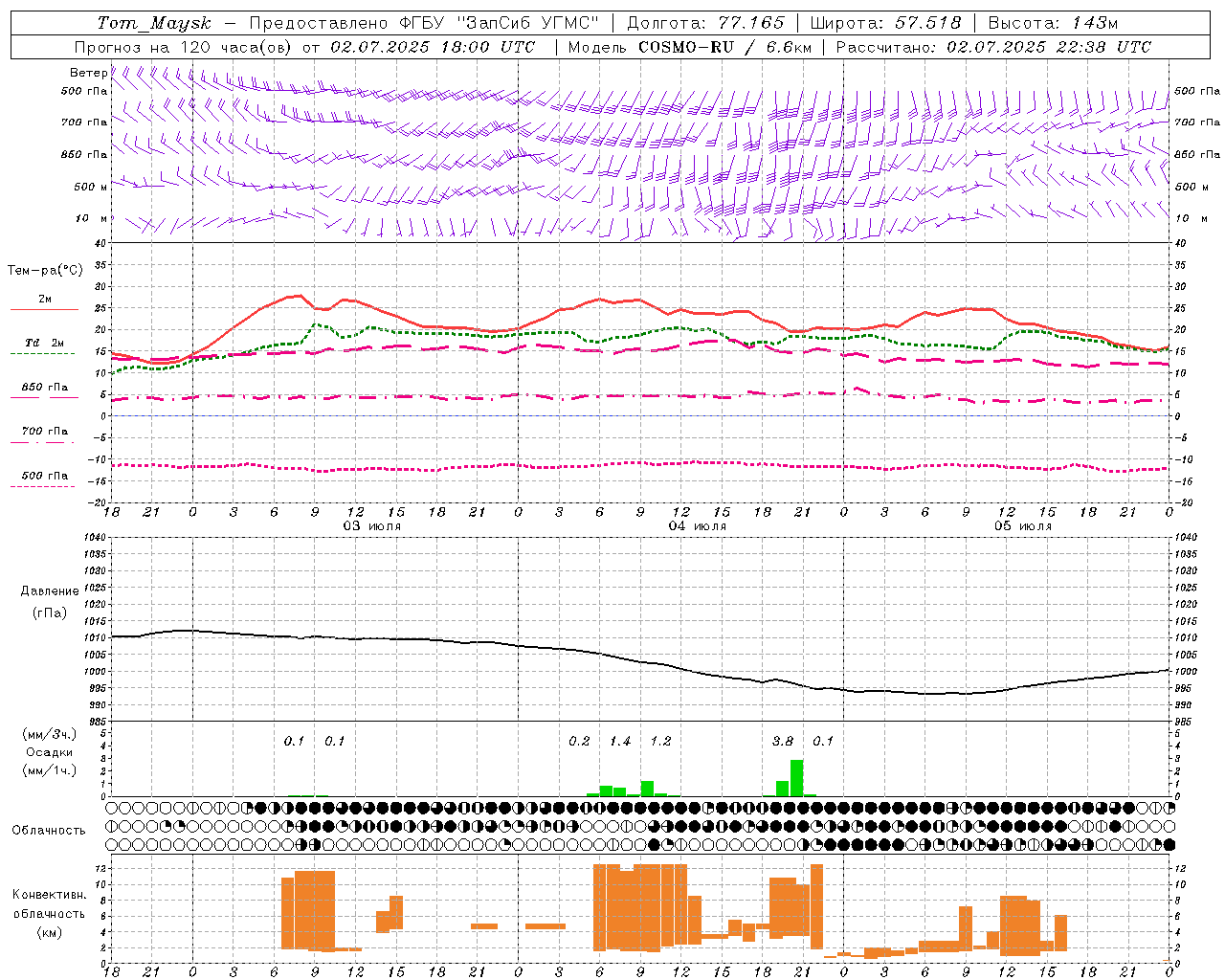Click the '03 июля' date label
The width and height of the screenshot is (1225, 980).
372,525
